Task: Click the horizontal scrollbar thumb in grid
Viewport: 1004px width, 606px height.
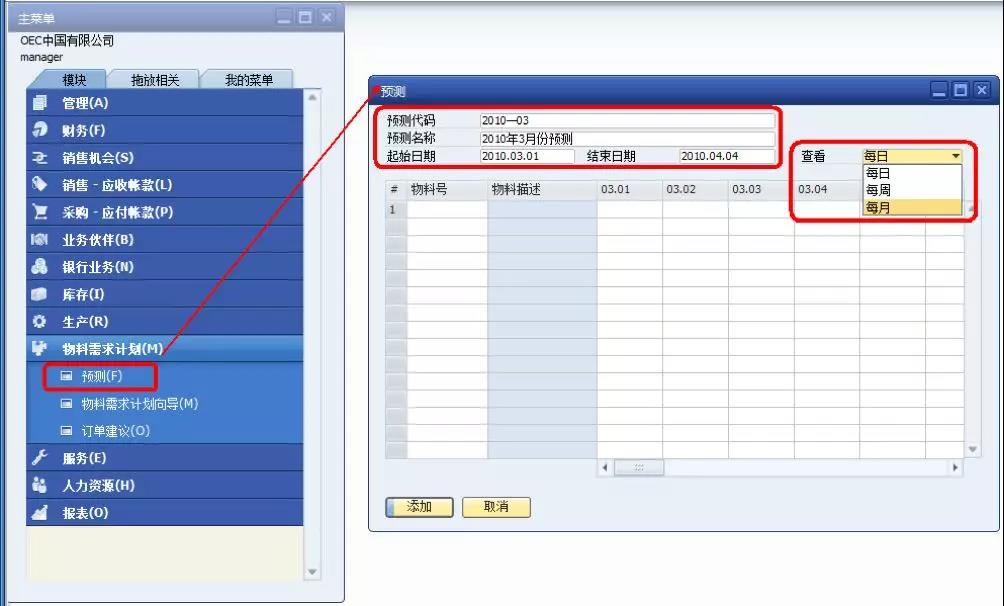Action: (639, 468)
